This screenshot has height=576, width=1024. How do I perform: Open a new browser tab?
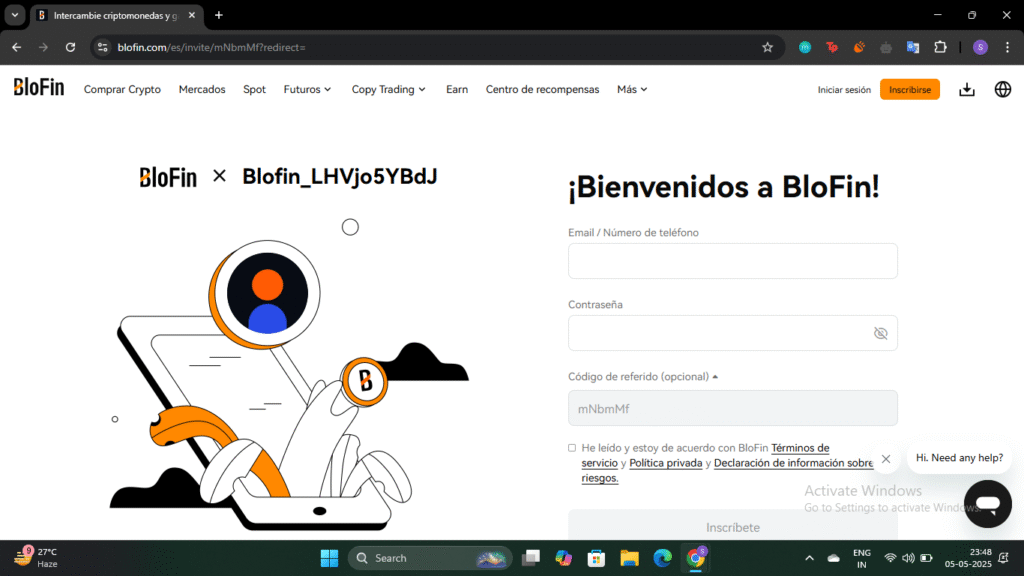pyautogui.click(x=219, y=15)
